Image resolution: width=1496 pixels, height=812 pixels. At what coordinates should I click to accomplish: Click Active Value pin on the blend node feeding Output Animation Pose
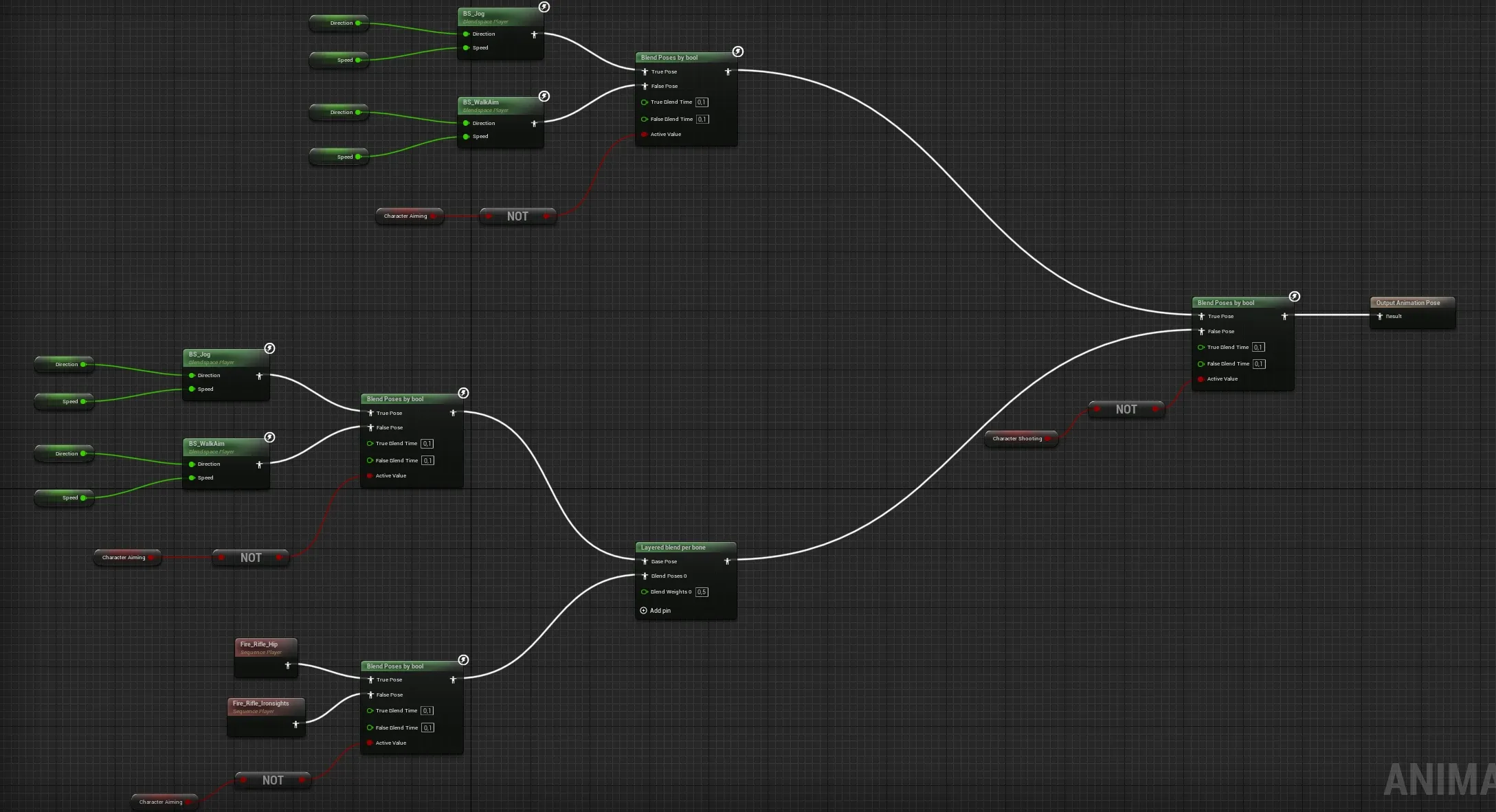point(1201,379)
